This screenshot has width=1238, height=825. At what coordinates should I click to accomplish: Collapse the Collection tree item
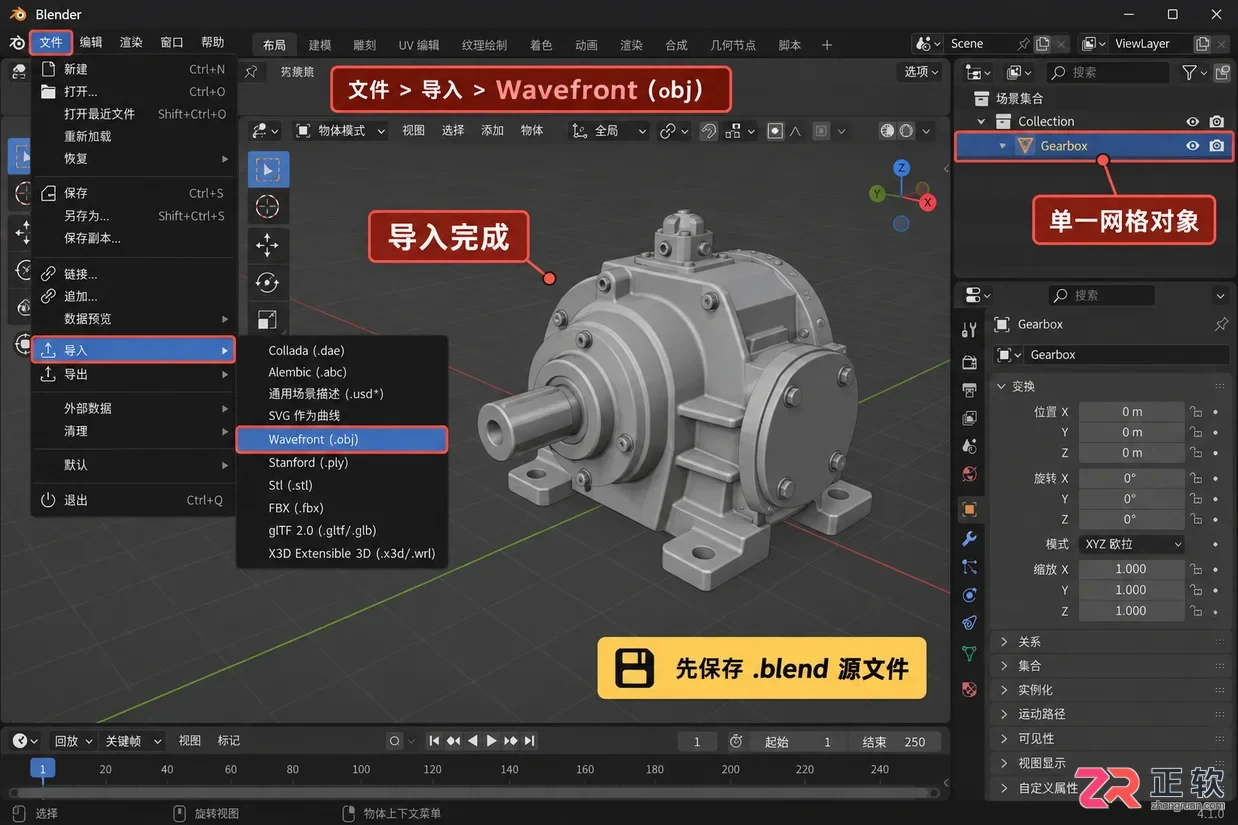coord(982,121)
